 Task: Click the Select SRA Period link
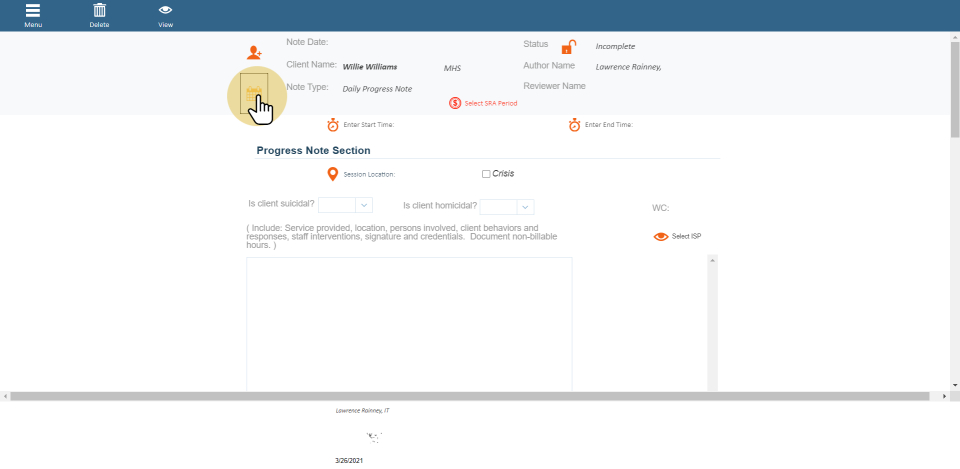(x=491, y=103)
